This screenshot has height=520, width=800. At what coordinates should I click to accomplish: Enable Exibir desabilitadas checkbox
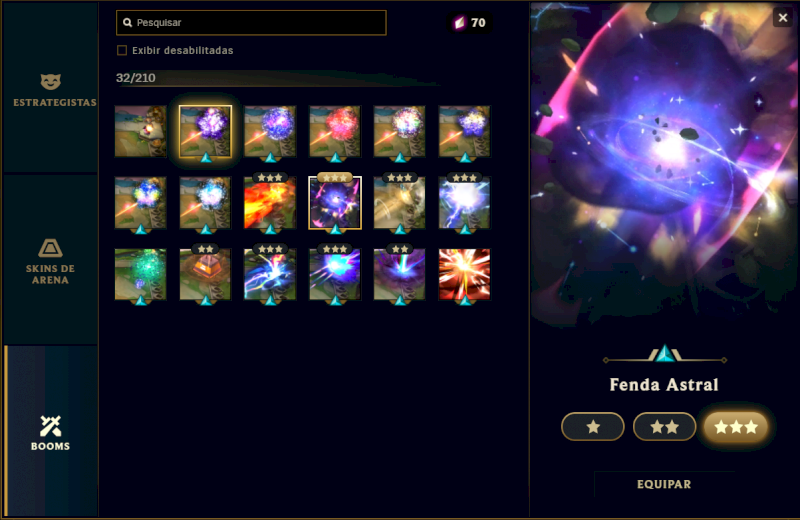(122, 50)
